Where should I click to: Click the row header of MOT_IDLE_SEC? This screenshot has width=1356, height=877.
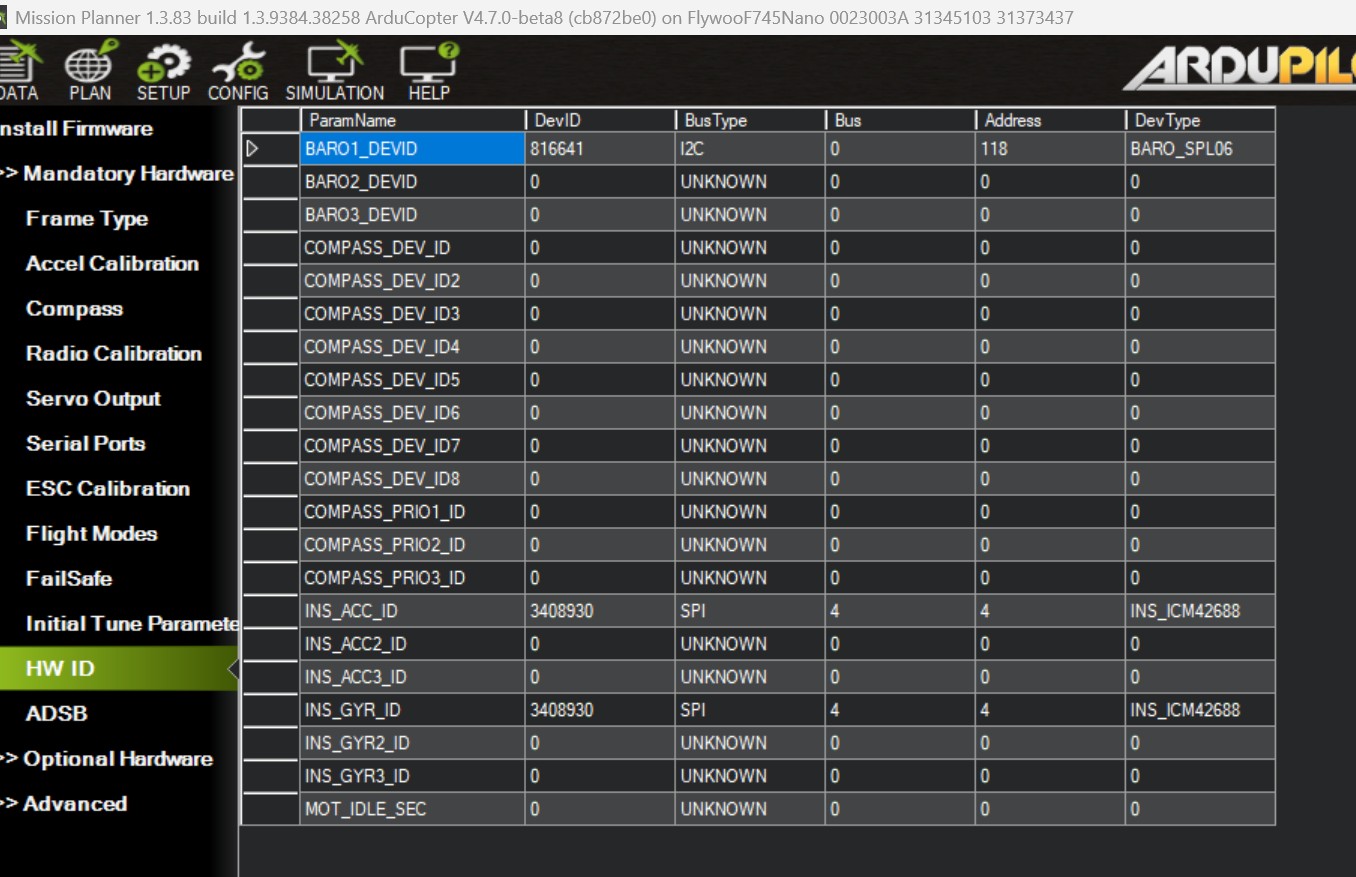(270, 809)
